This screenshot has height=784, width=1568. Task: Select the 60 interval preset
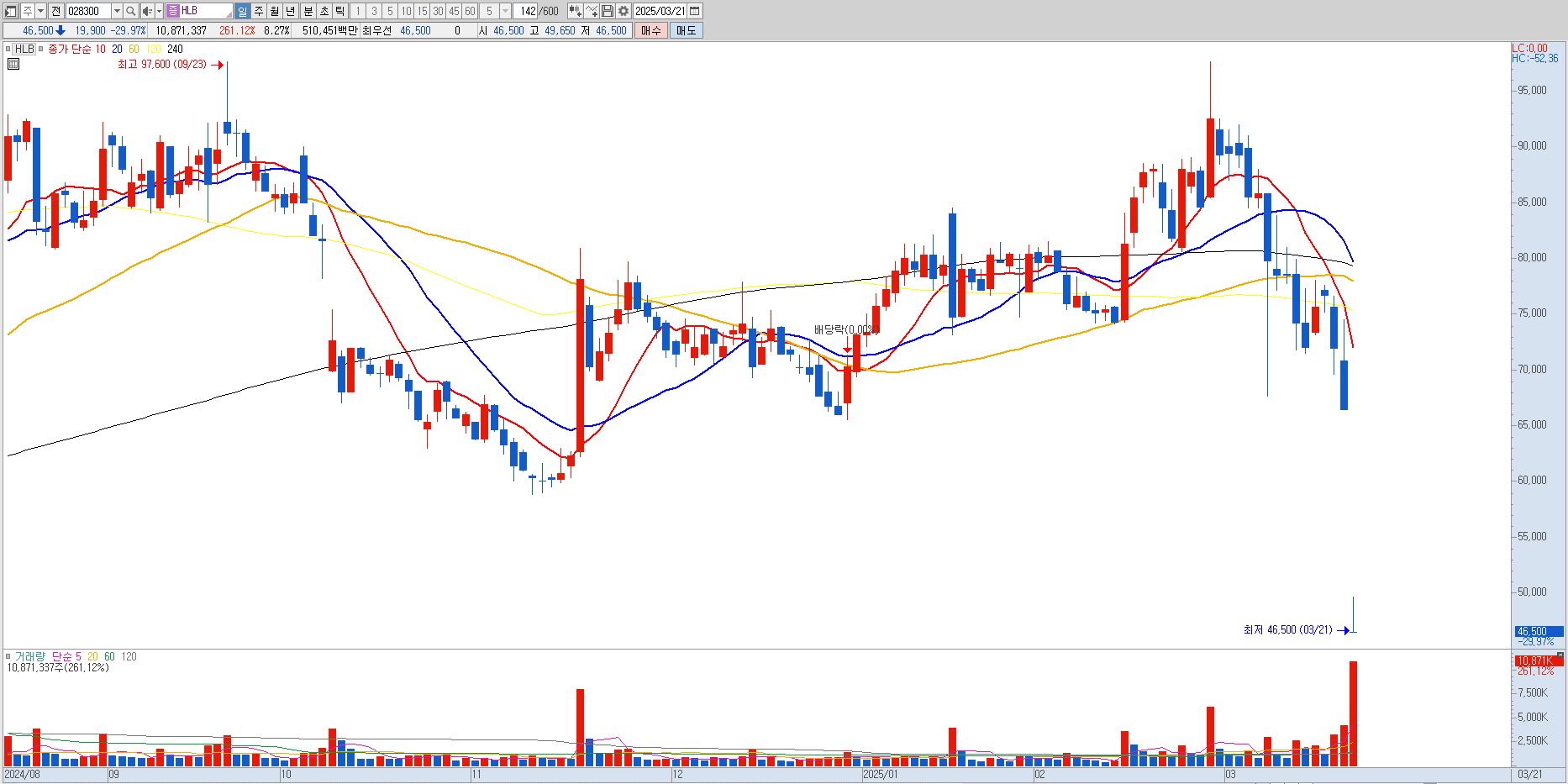(470, 11)
